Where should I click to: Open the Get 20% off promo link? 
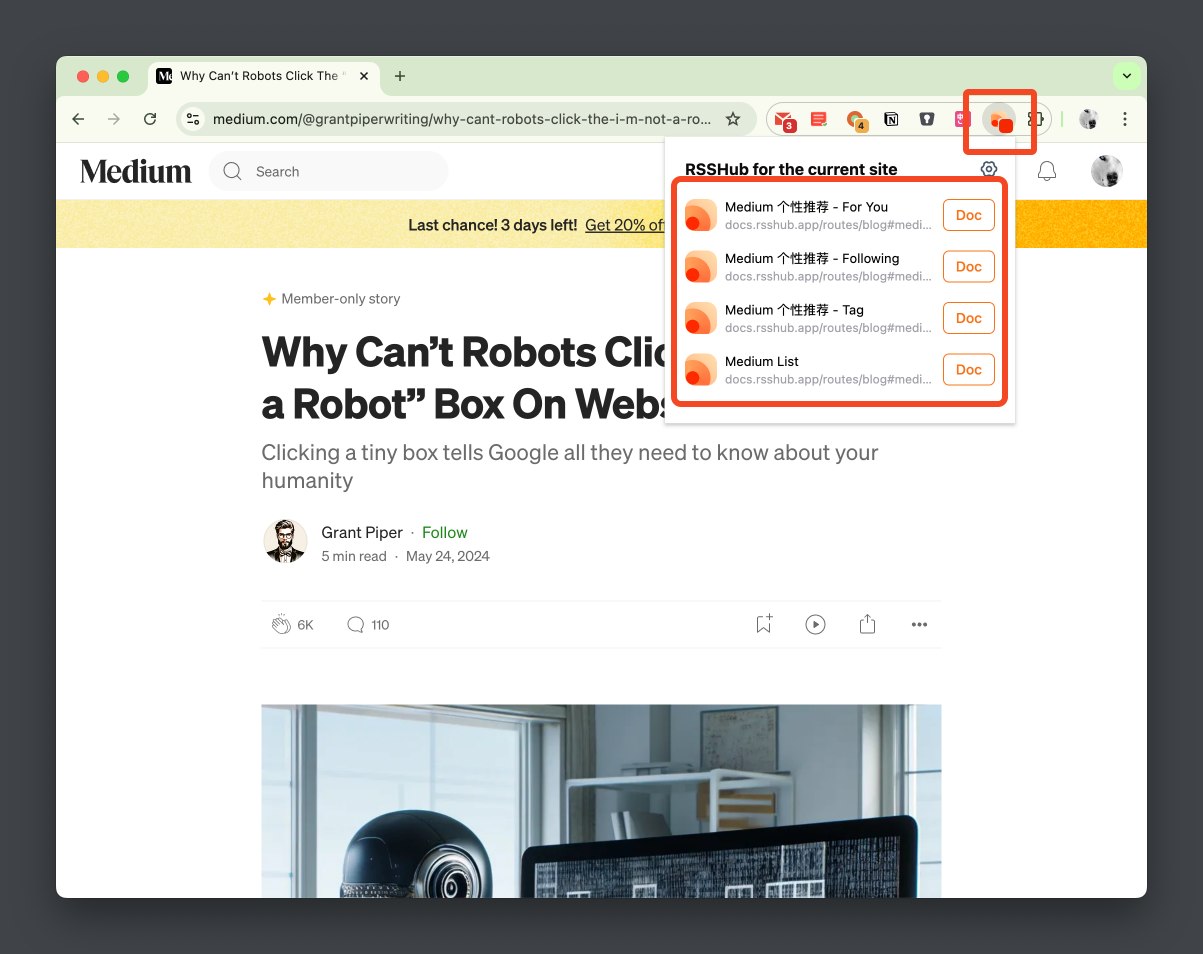pos(625,225)
